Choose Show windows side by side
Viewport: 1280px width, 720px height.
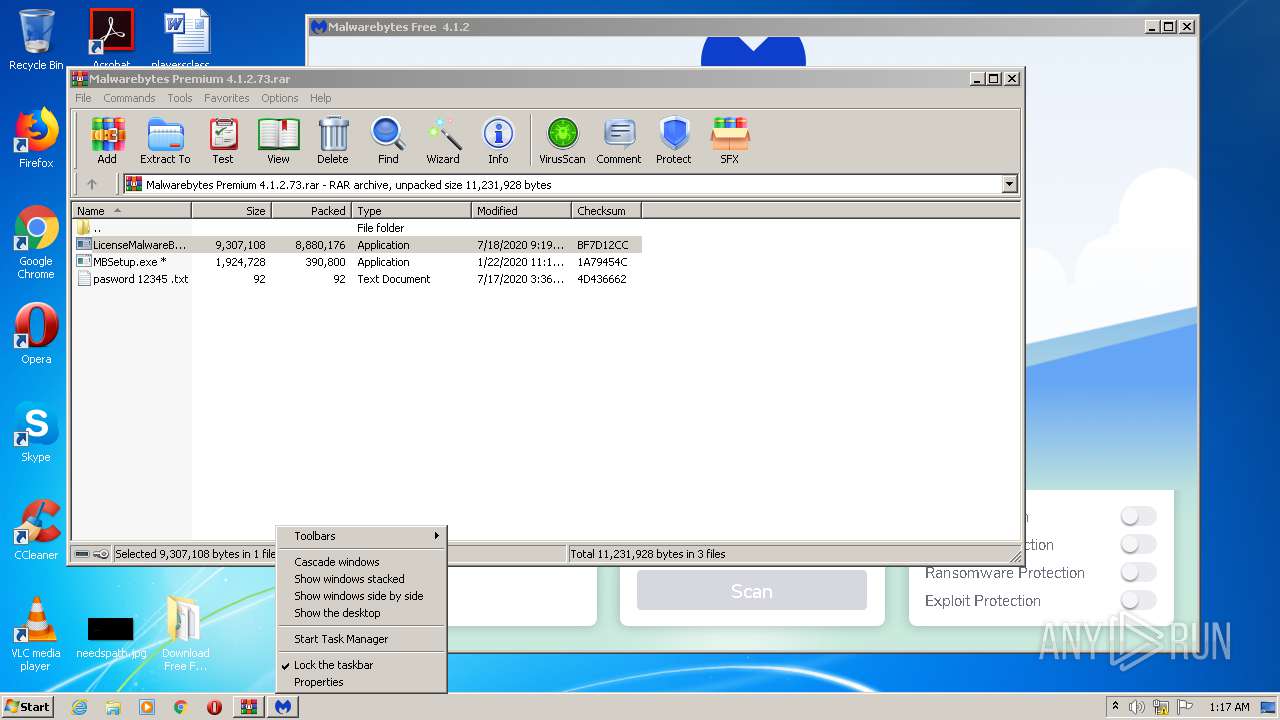click(x=361, y=596)
